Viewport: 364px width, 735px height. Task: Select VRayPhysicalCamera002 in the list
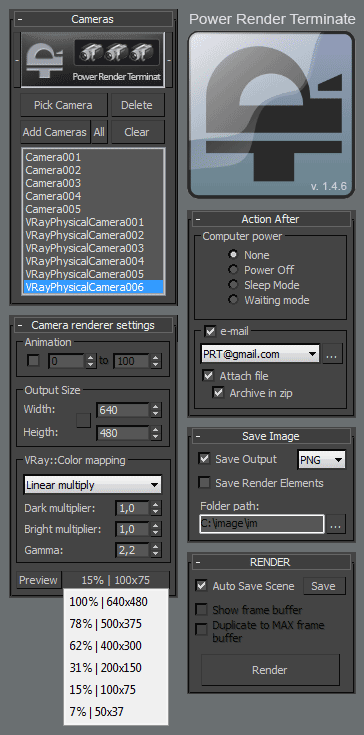[x=93, y=235]
